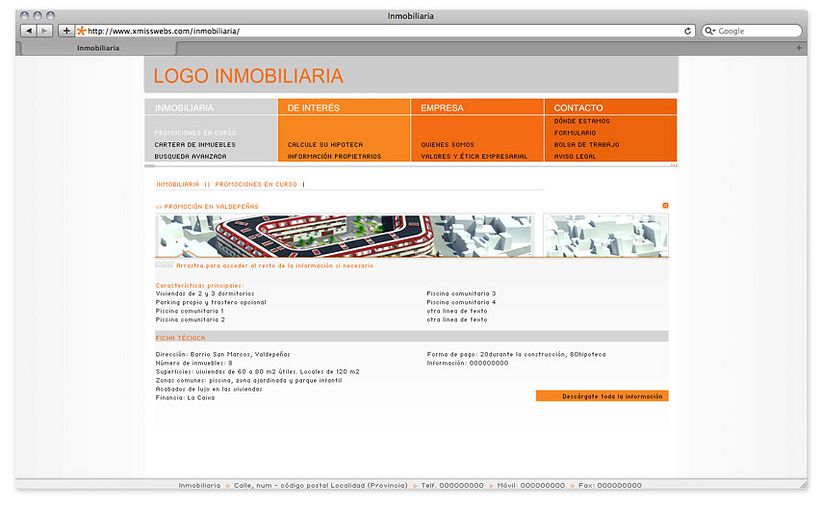The width and height of the screenshot is (820, 529).
Task: Open Aviso legal link
Action: pyautogui.click(x=575, y=156)
